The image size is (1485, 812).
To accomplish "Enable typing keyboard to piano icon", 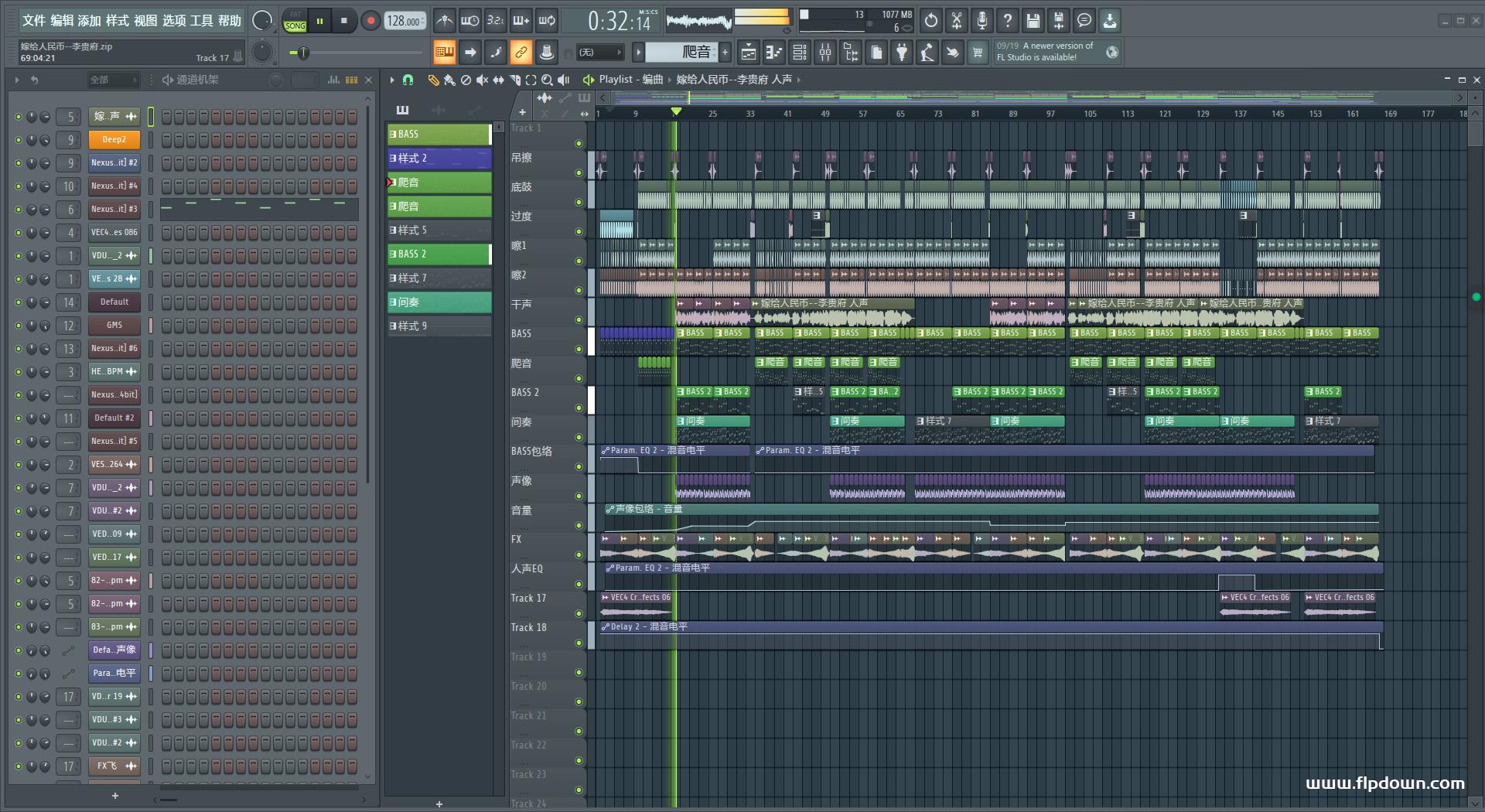I will coord(444,52).
